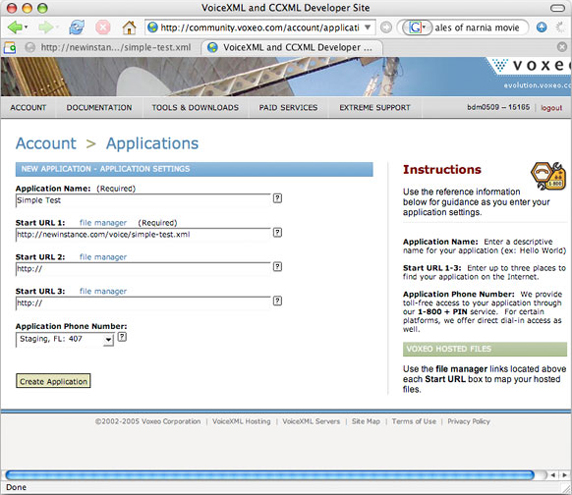This screenshot has width=572, height=495.
Task: Go to the home page icon
Action: click(129, 27)
